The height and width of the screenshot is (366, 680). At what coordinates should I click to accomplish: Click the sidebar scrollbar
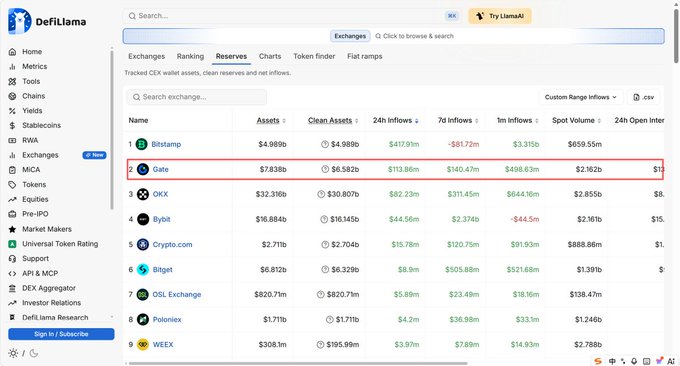(x=112, y=130)
